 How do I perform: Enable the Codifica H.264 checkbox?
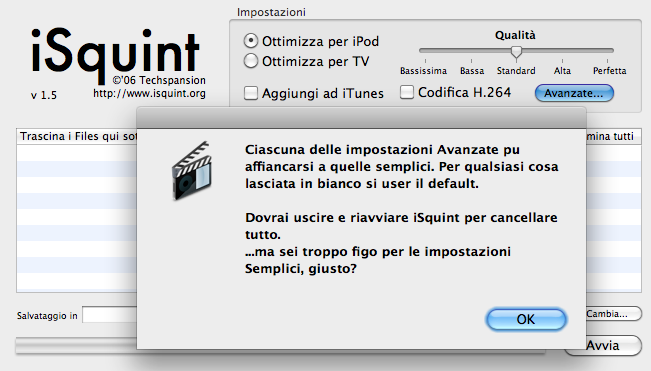click(407, 92)
